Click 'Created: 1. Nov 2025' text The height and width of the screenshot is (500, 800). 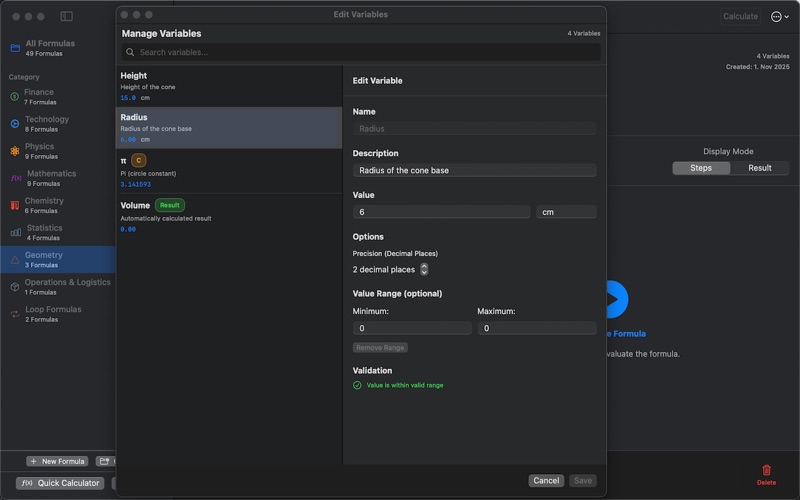[x=758, y=67]
